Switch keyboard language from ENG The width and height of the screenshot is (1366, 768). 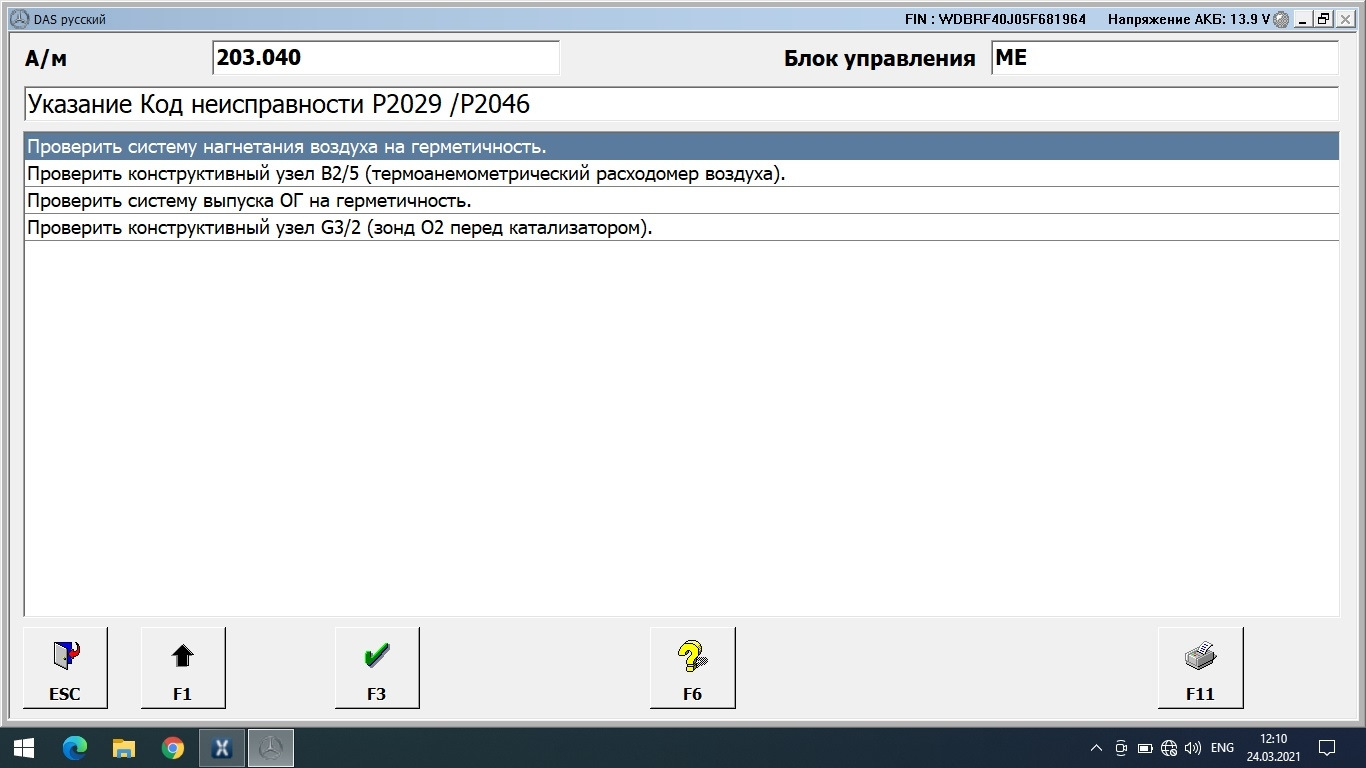coord(1220,747)
